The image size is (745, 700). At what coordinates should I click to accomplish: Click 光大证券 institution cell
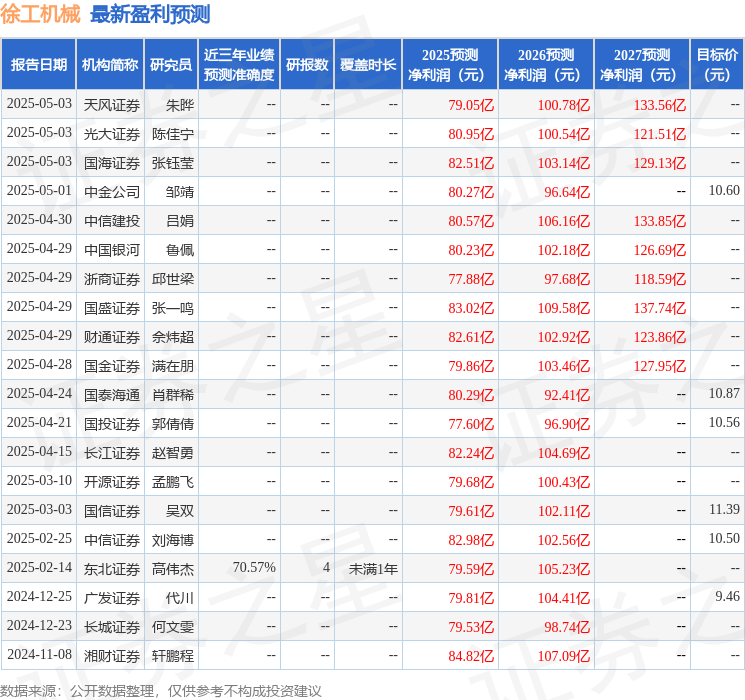click(x=112, y=134)
